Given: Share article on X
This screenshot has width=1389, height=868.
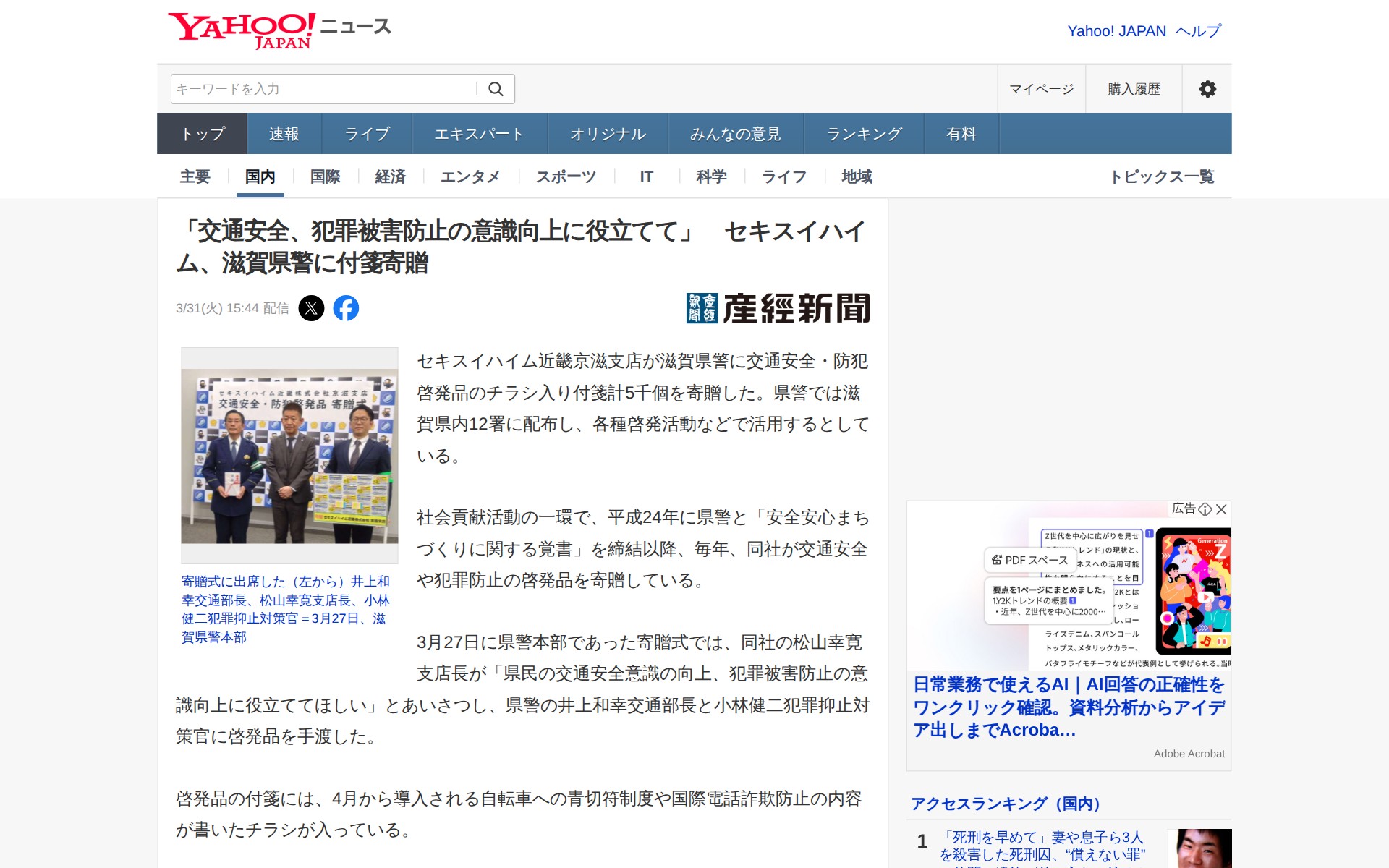Looking at the screenshot, I should [311, 308].
